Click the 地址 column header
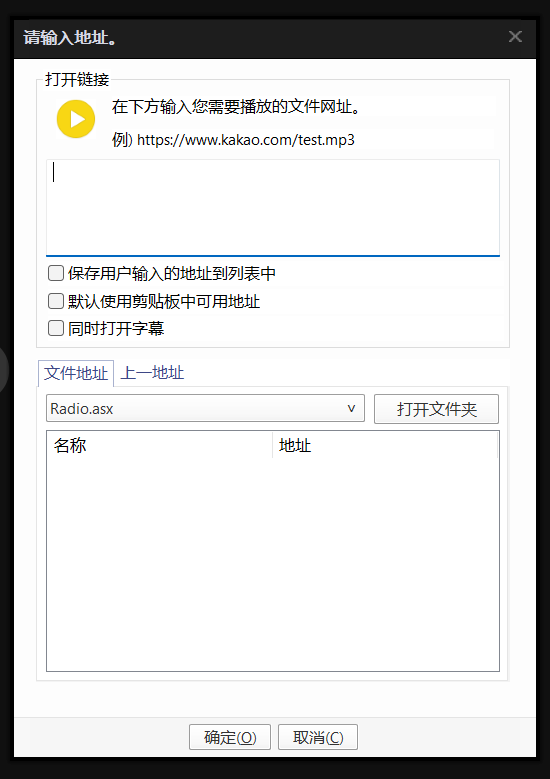 coord(385,445)
